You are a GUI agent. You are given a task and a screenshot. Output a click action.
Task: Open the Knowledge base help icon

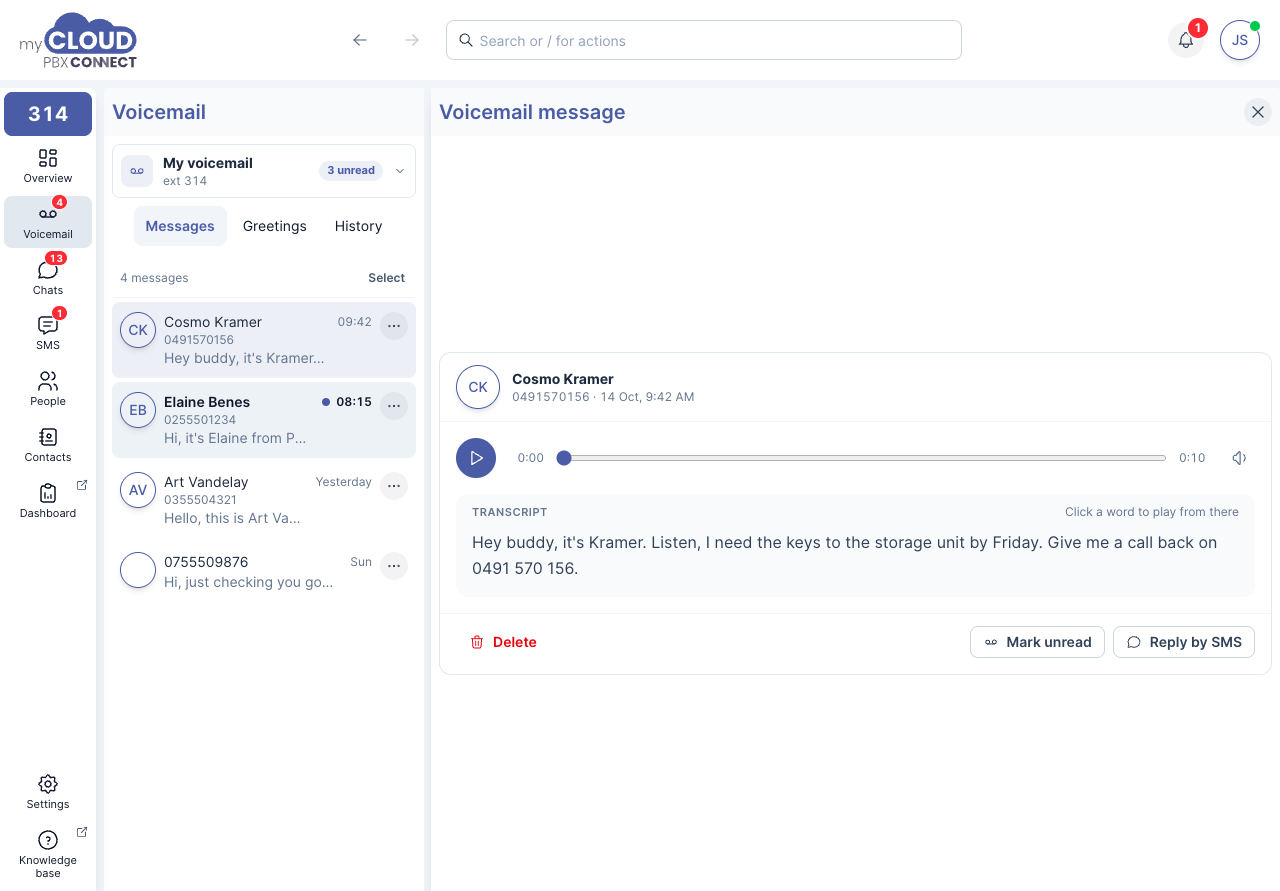click(x=48, y=853)
